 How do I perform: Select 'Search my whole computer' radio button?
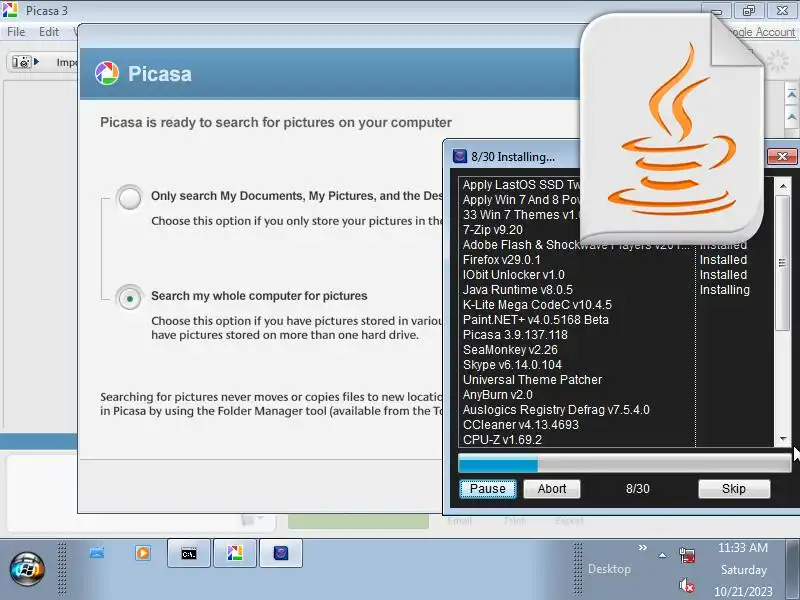tap(130, 297)
